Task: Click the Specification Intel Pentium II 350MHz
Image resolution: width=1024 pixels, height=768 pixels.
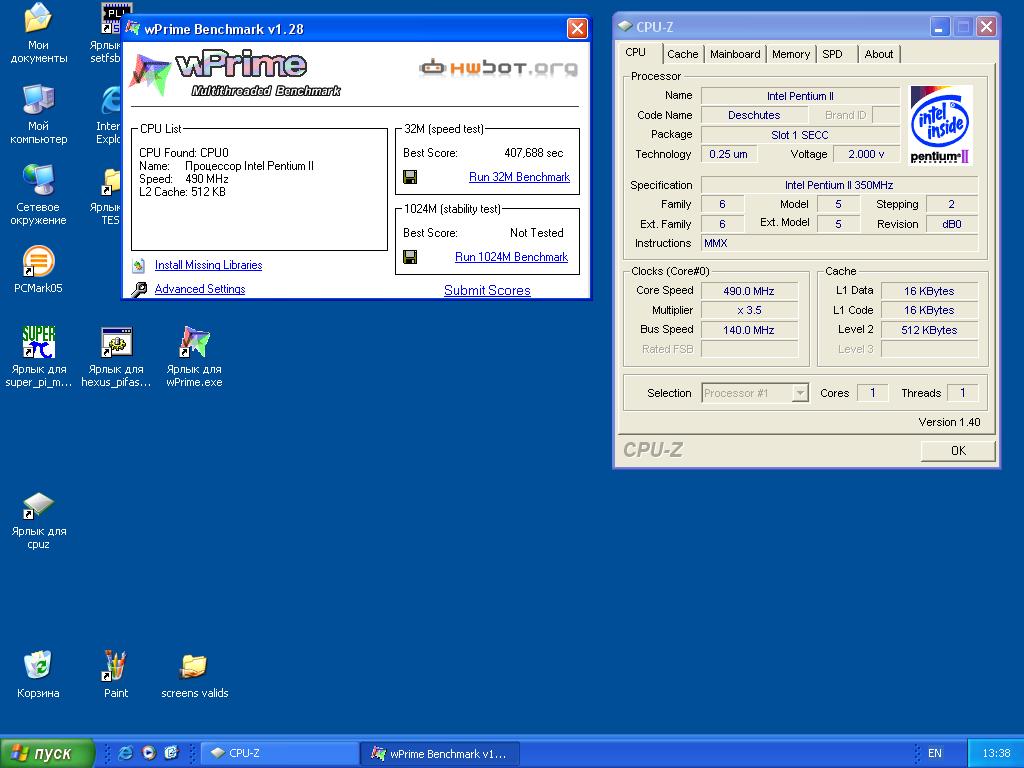Action: coord(839,185)
